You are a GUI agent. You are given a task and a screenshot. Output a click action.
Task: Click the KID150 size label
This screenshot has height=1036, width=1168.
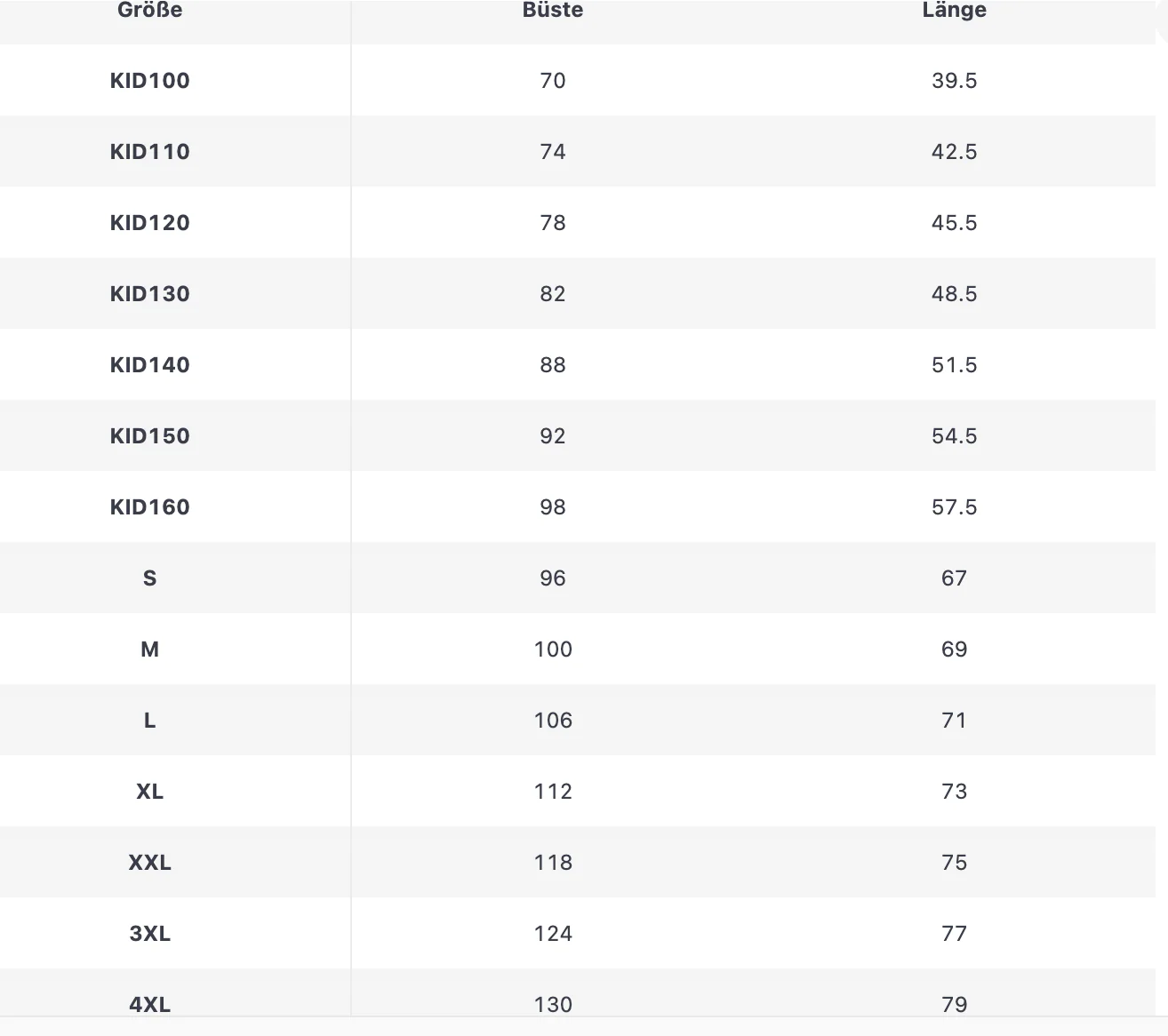[x=149, y=435]
